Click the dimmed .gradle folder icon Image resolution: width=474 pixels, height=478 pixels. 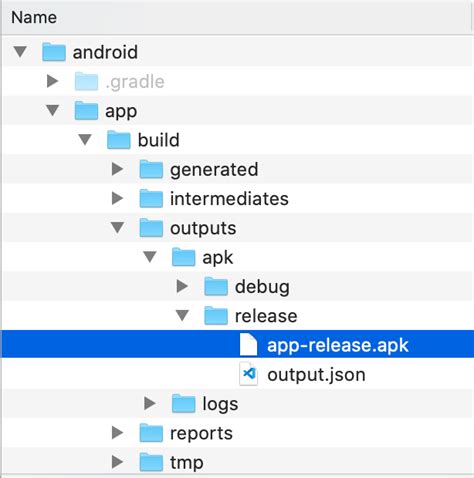tap(86, 81)
